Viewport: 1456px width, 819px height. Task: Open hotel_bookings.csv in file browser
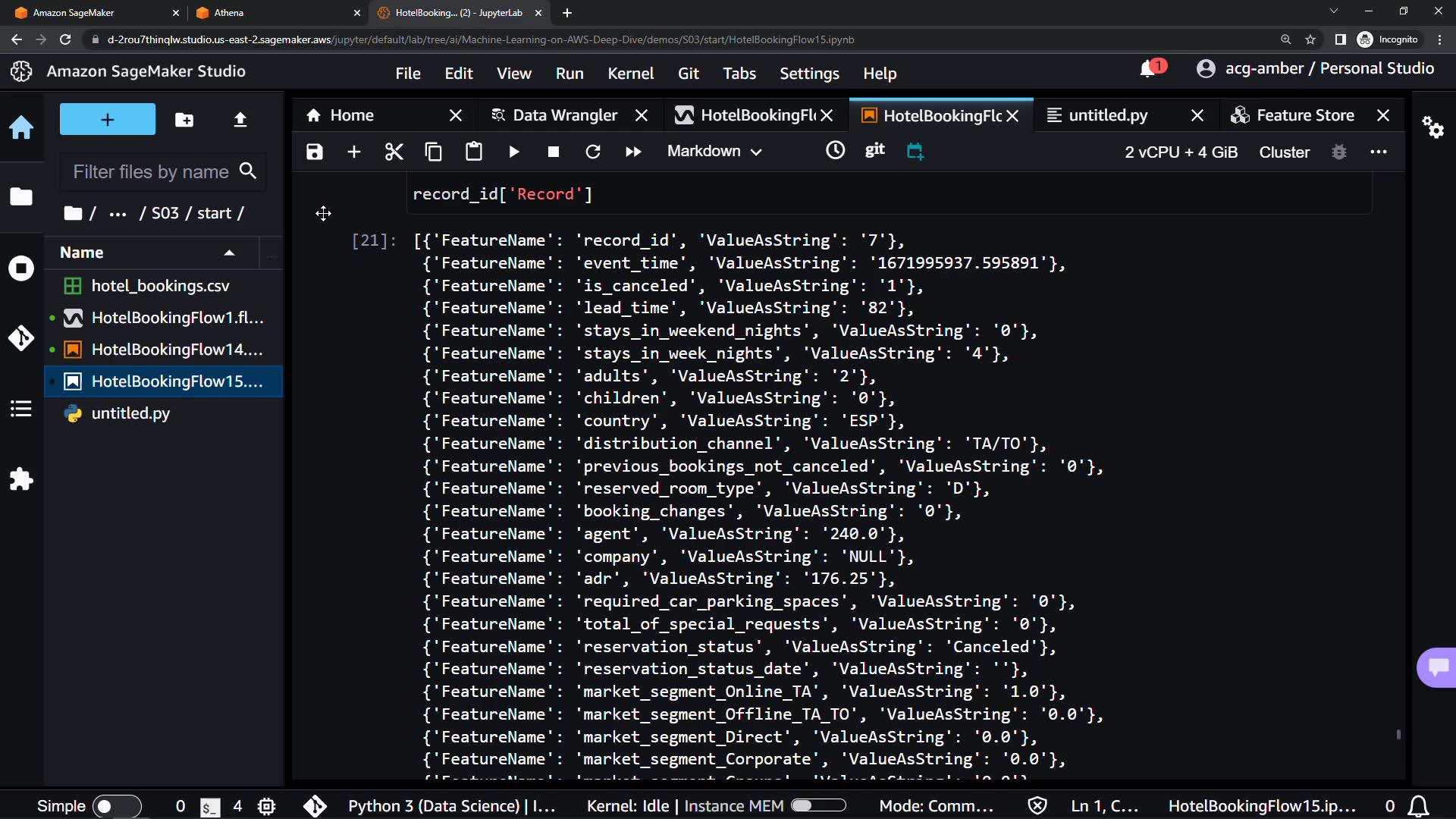pos(160,286)
